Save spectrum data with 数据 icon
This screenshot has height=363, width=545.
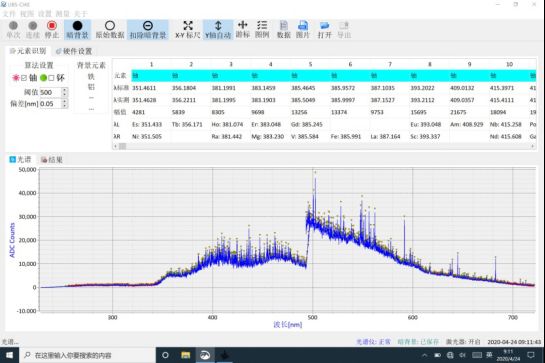coord(284,30)
